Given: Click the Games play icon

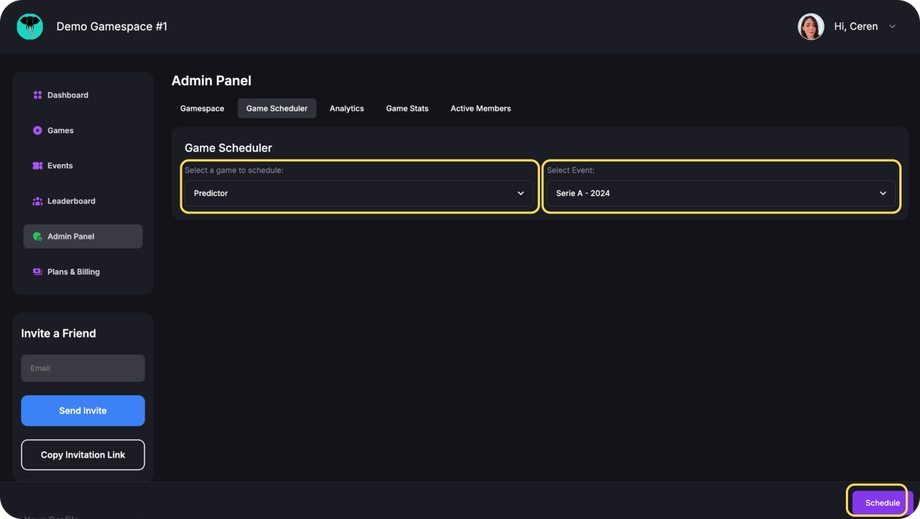Looking at the screenshot, I should click(x=38, y=130).
